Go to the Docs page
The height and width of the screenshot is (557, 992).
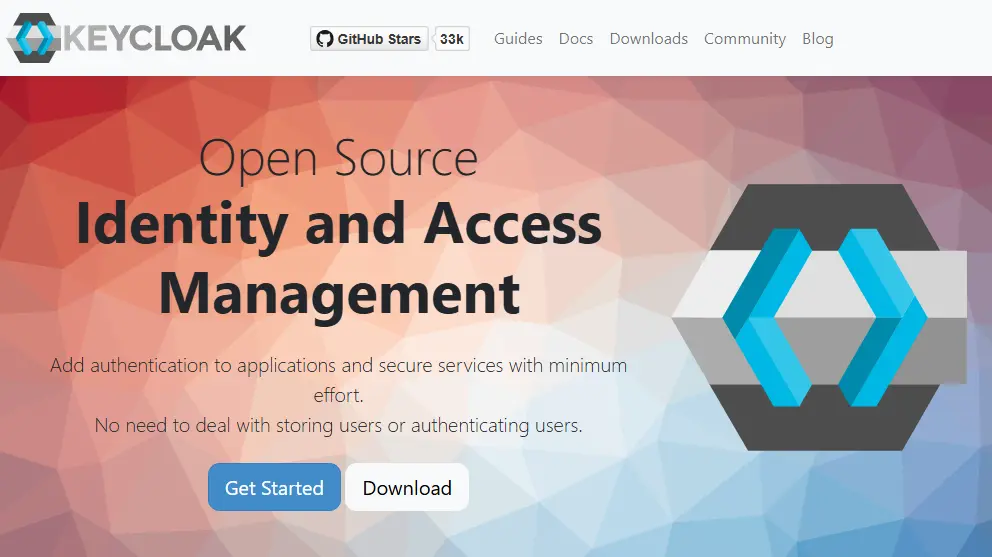[576, 39]
